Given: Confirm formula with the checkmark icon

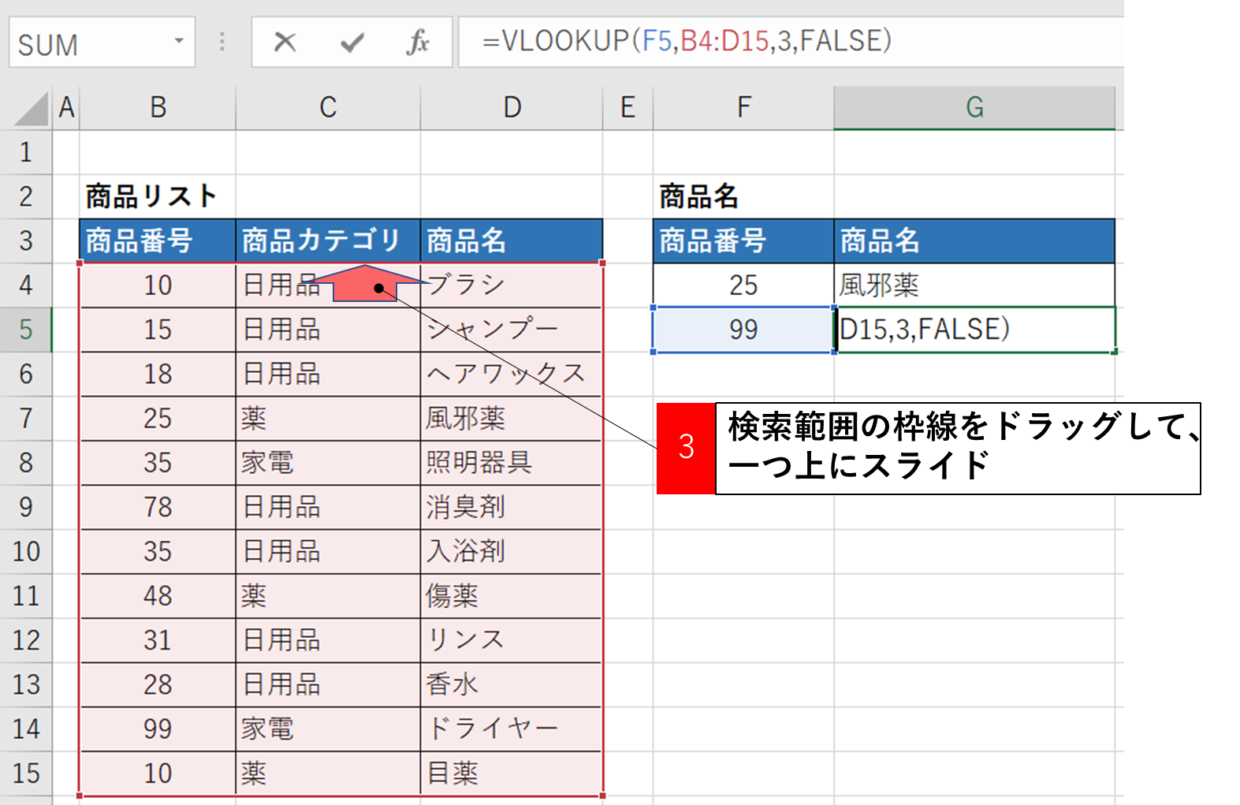Looking at the screenshot, I should pyautogui.click(x=352, y=43).
